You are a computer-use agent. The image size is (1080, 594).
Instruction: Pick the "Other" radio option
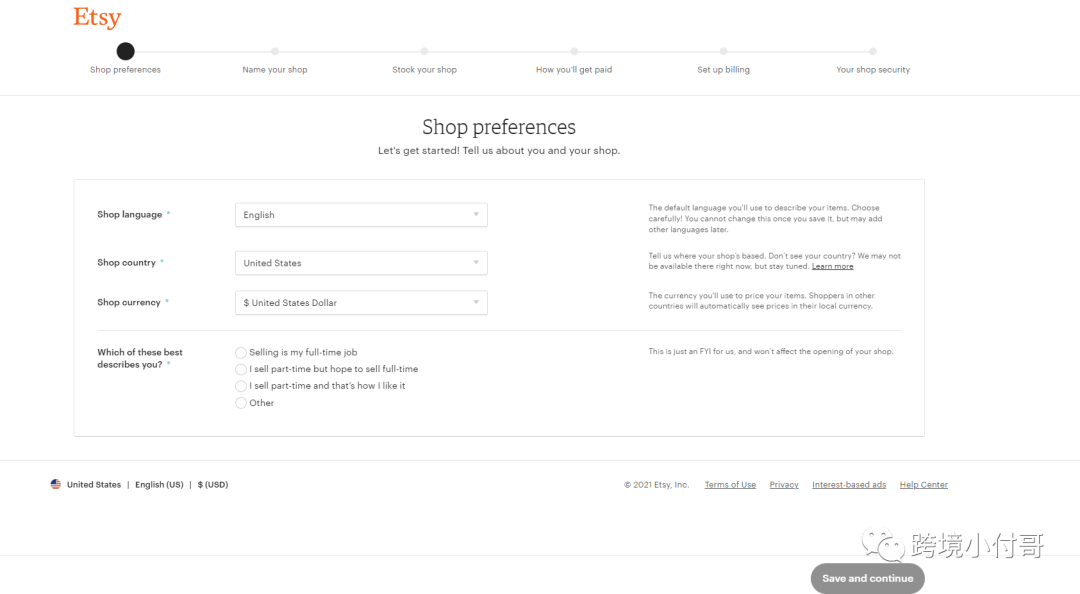[x=241, y=403]
